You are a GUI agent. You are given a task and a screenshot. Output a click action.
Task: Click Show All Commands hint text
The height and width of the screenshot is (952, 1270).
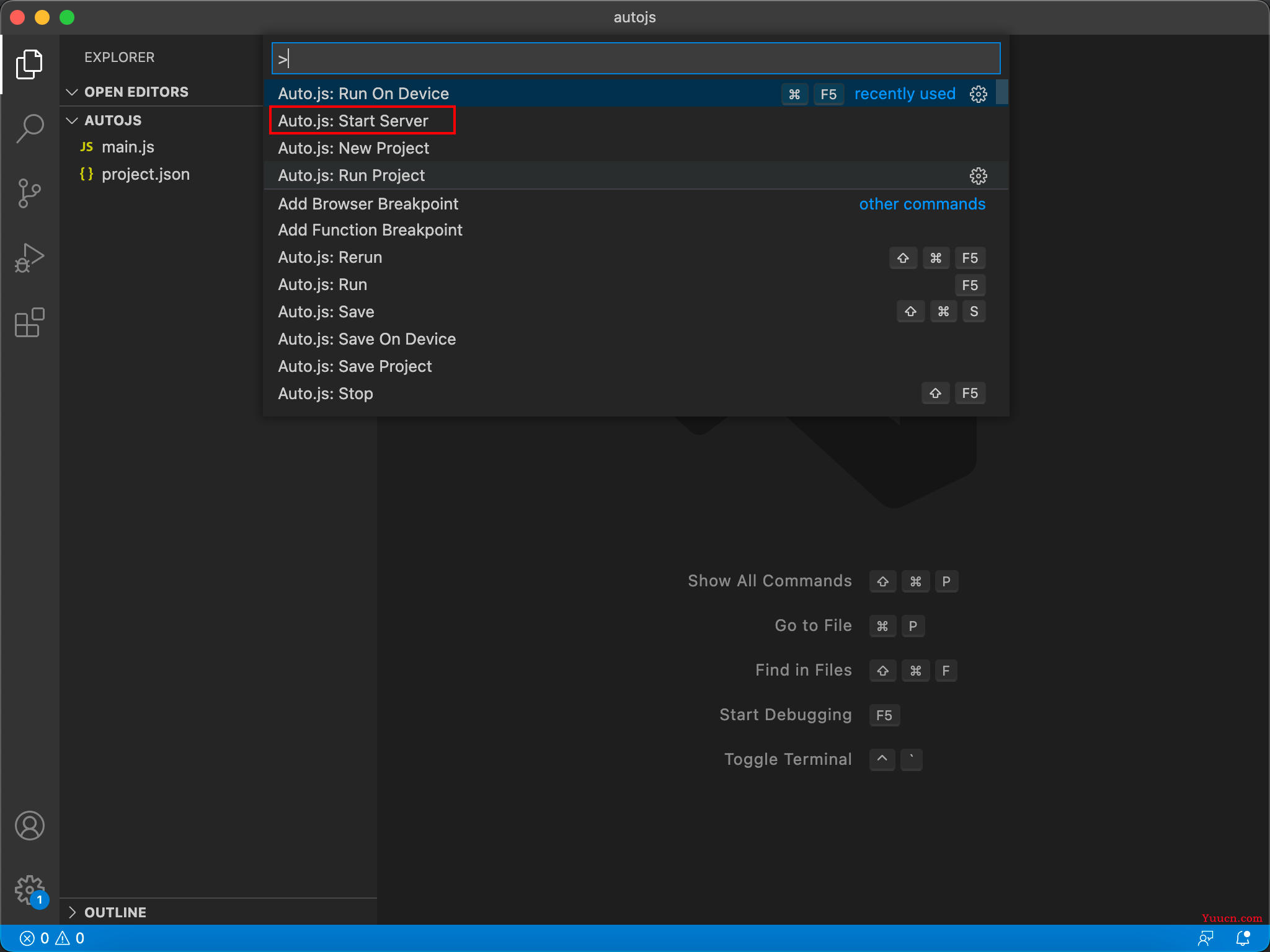[770, 581]
